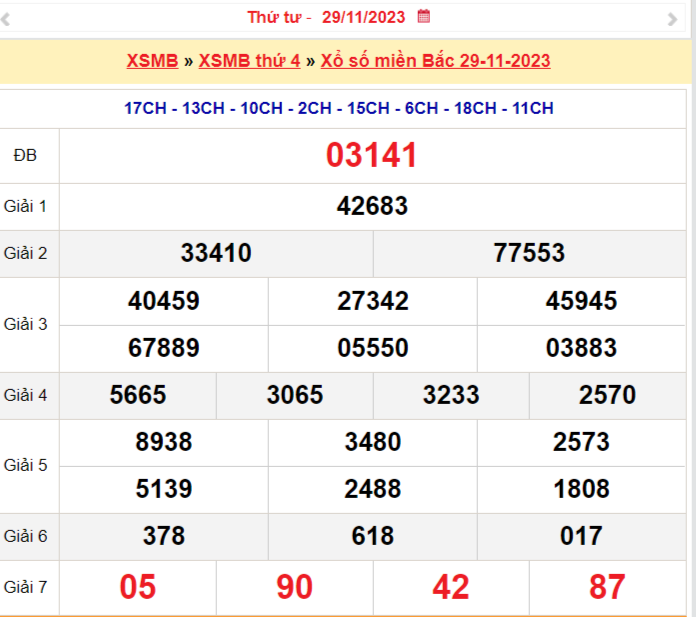Select the Giải 1 number 42683
This screenshot has height=617, width=696.
point(372,206)
